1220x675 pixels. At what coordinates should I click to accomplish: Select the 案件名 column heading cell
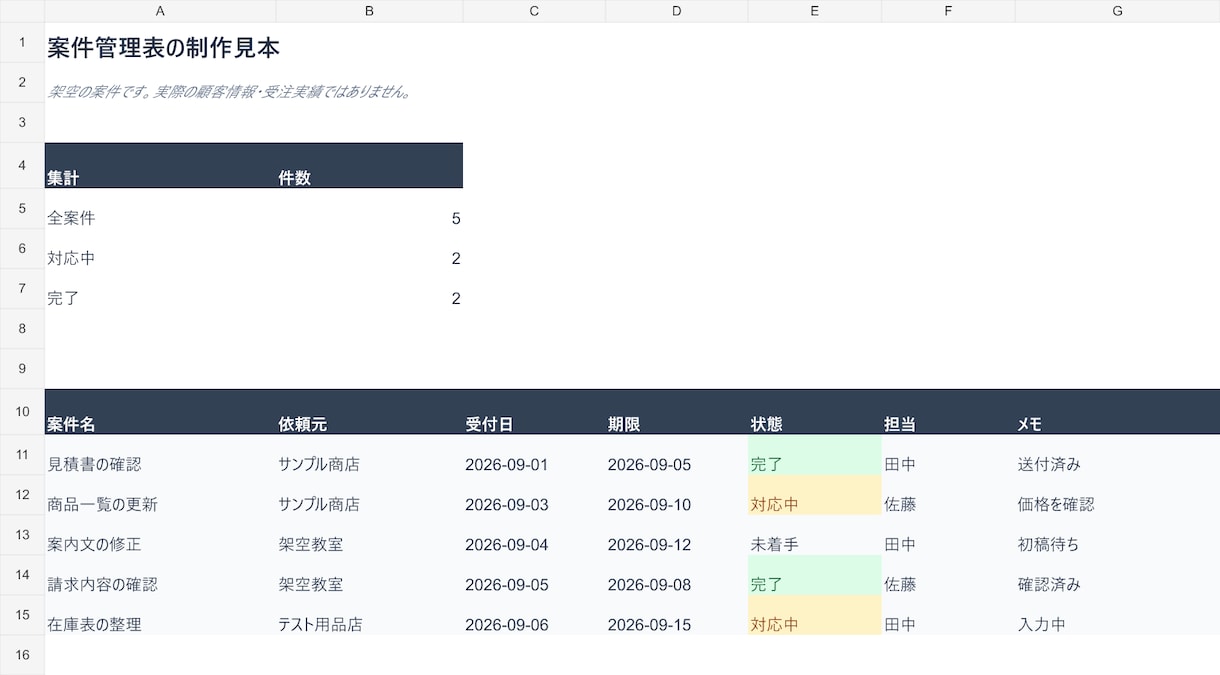pos(160,412)
